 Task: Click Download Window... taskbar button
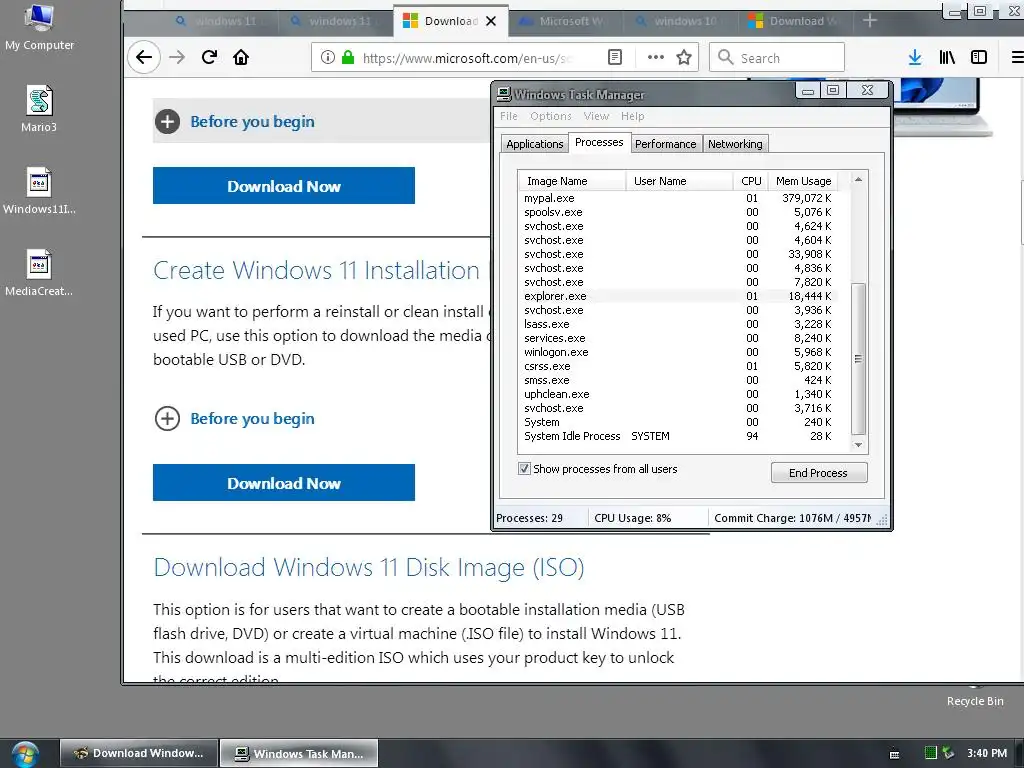(139, 754)
